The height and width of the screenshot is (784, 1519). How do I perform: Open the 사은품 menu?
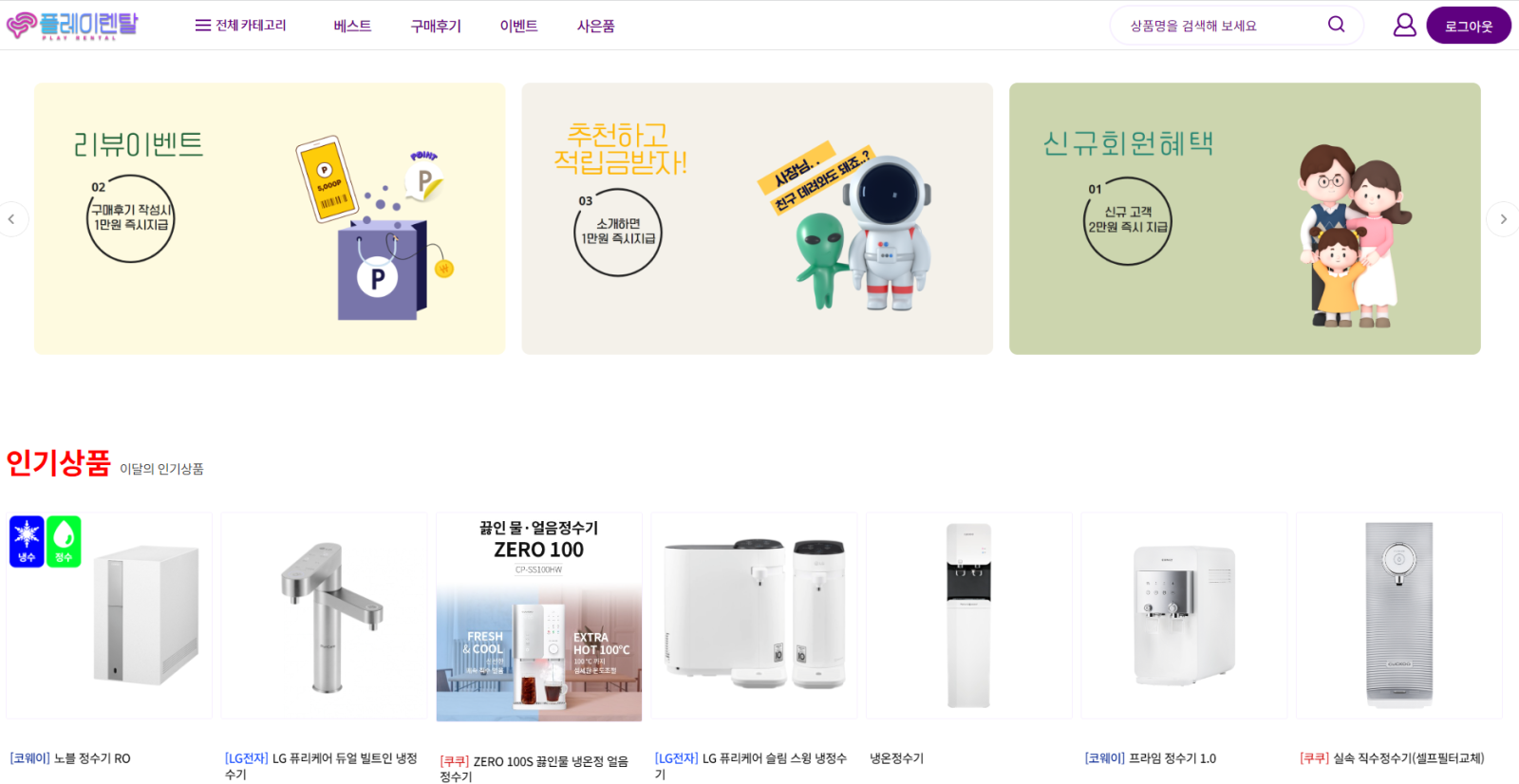click(595, 26)
